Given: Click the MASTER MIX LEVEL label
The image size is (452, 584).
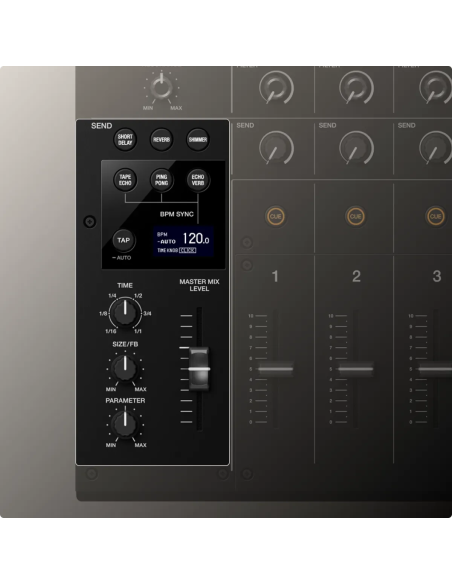Looking at the screenshot, I should pos(199,285).
